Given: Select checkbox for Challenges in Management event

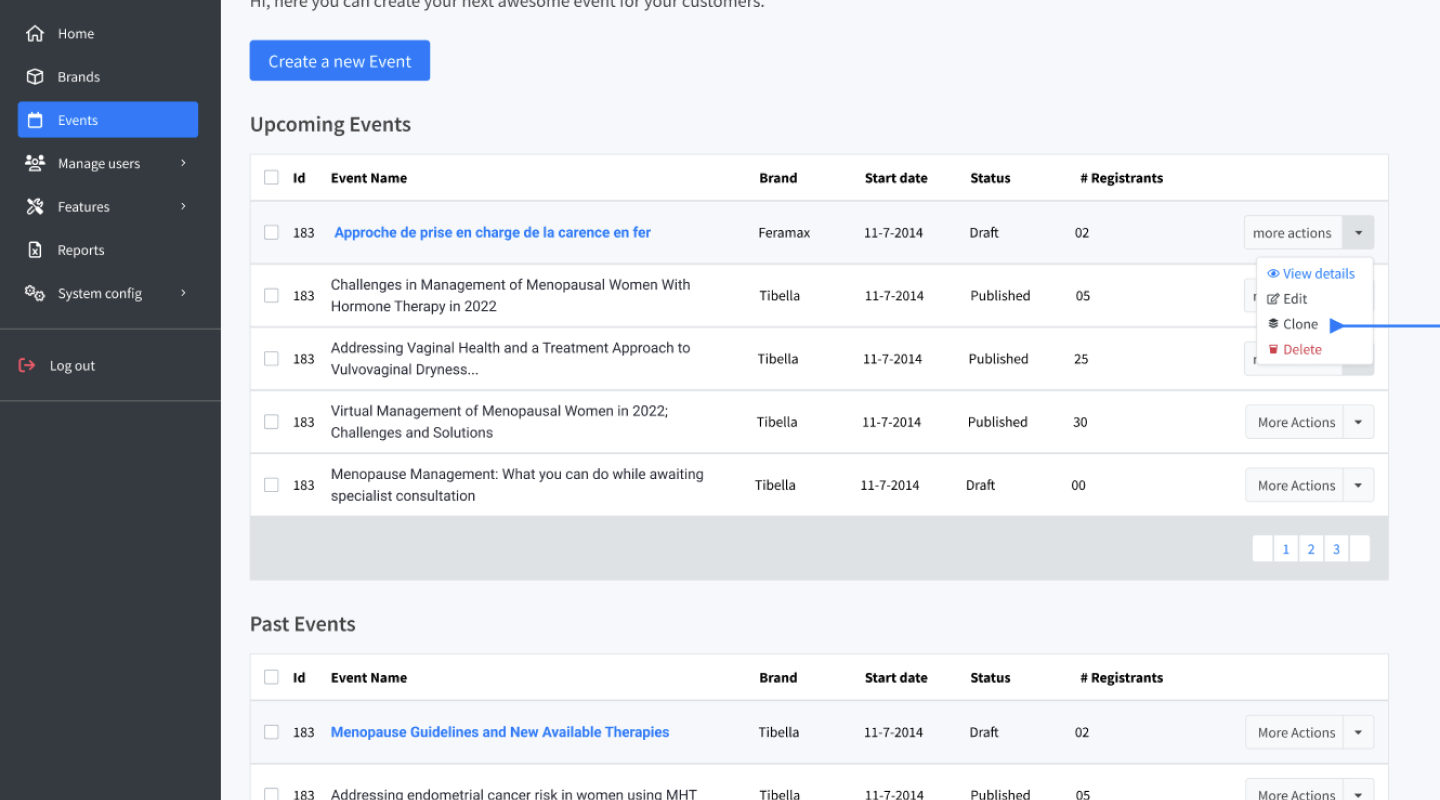Looking at the screenshot, I should (271, 296).
